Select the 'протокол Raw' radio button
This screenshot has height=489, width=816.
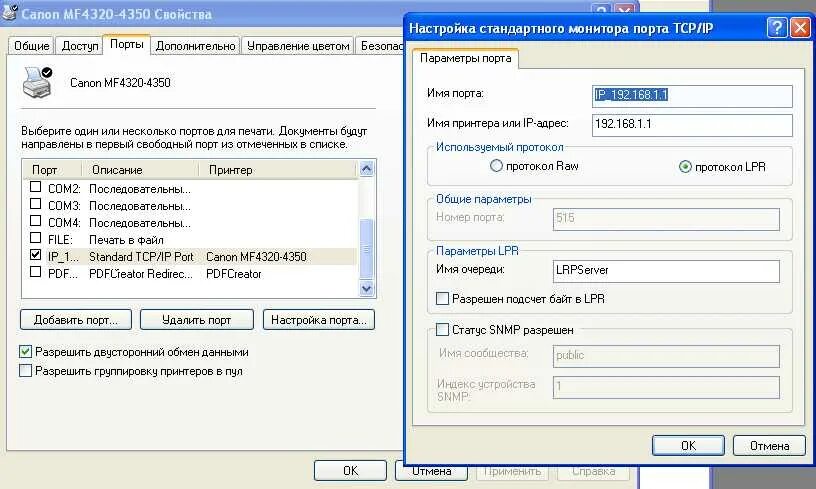click(x=496, y=166)
